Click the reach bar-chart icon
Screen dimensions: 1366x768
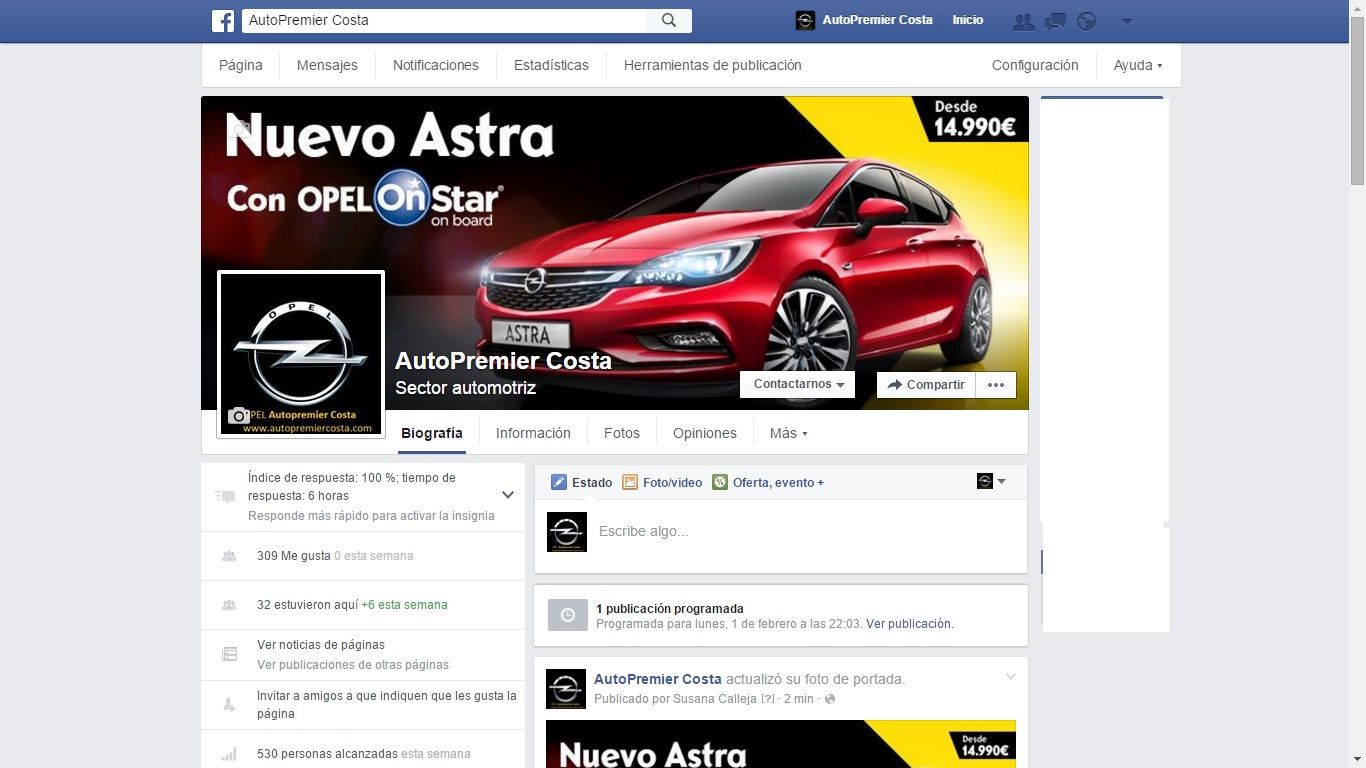tap(229, 754)
